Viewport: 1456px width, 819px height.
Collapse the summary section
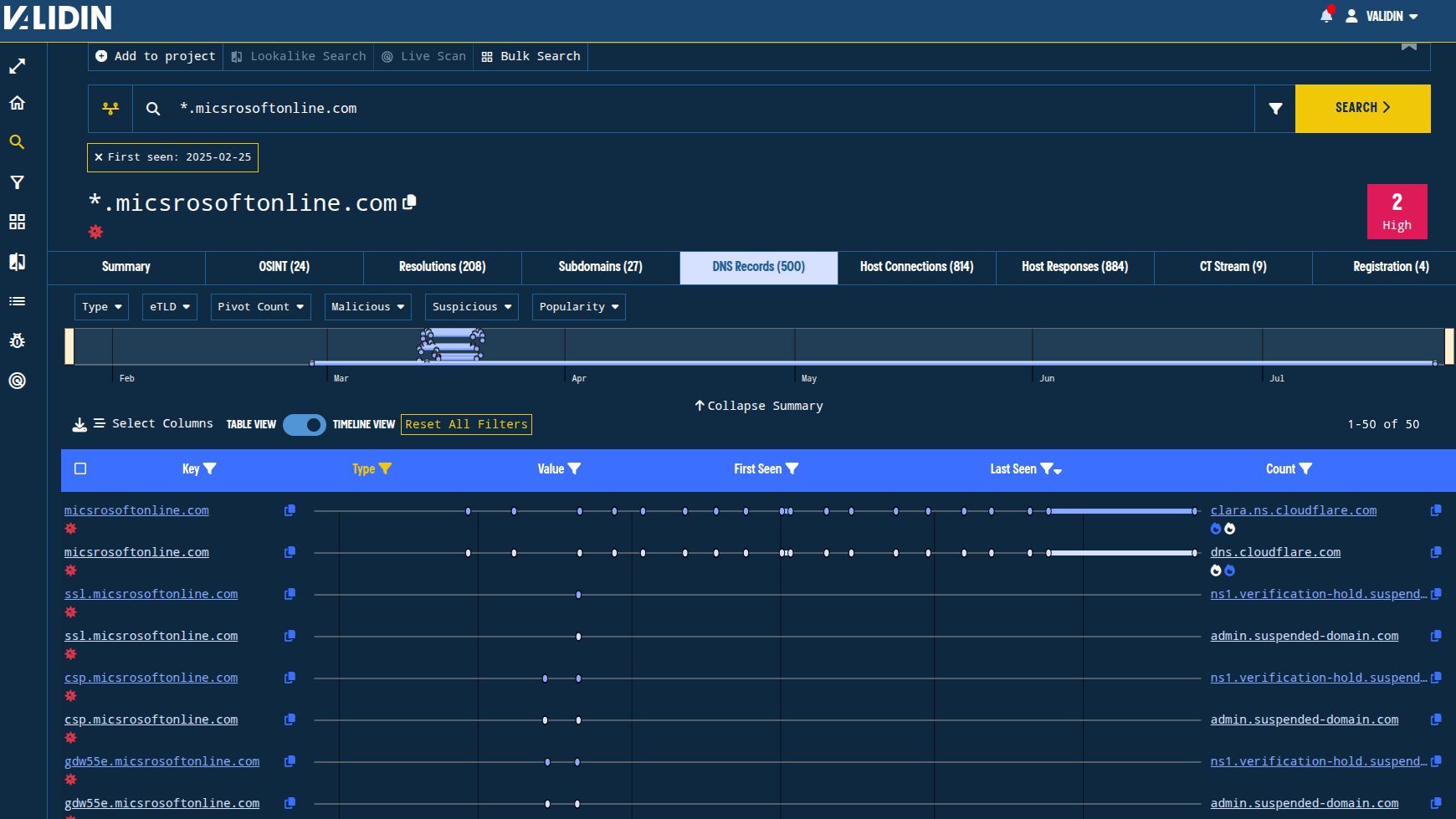coord(759,406)
